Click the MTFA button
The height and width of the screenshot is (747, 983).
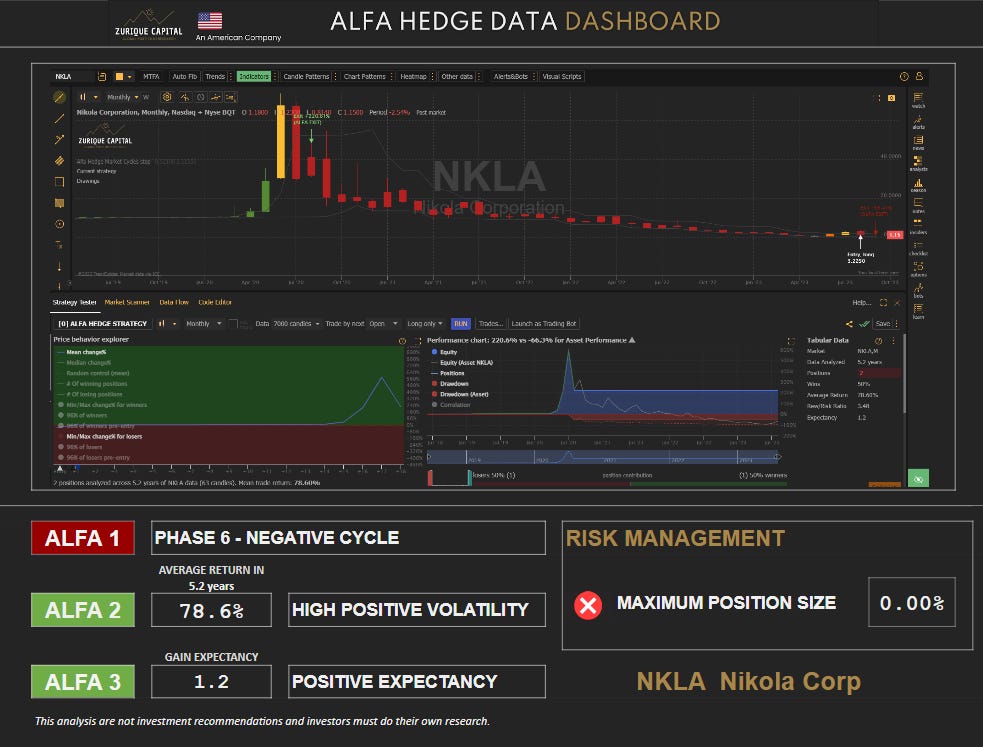150,76
